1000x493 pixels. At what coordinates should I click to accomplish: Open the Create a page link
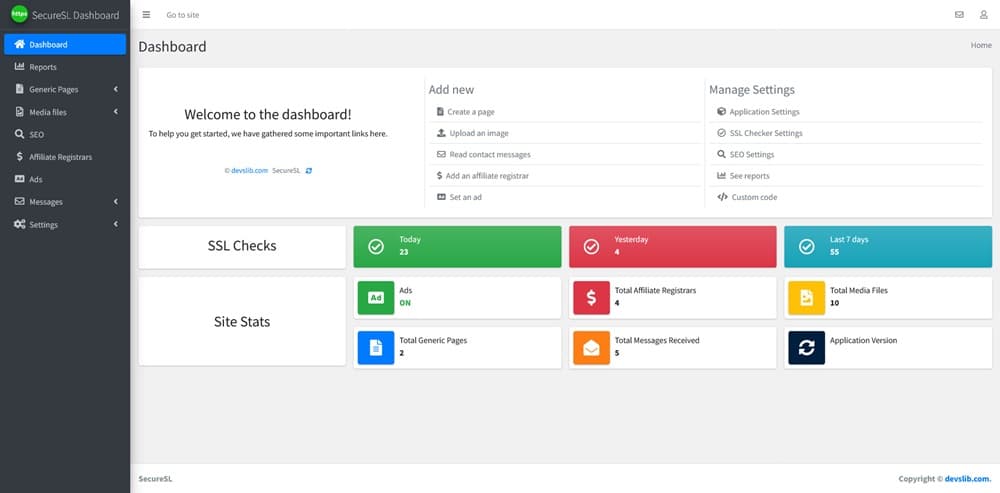pyautogui.click(x=470, y=112)
